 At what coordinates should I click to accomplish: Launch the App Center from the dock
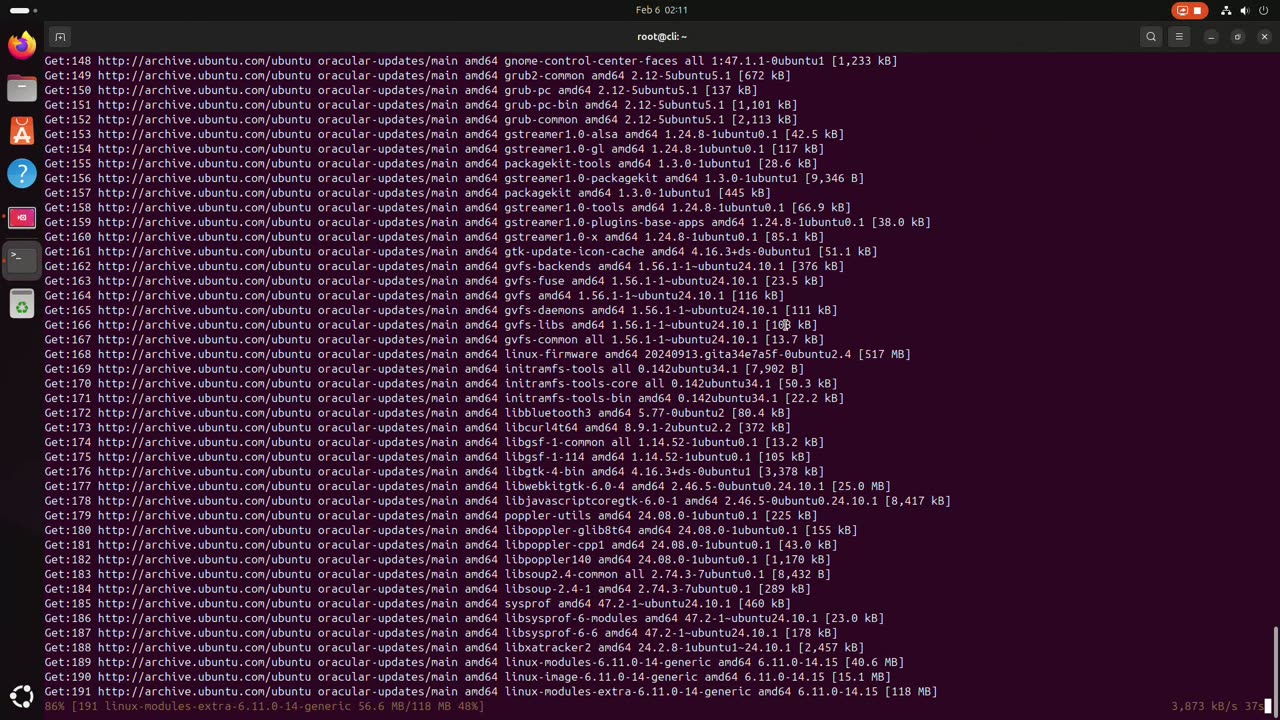(x=21, y=131)
